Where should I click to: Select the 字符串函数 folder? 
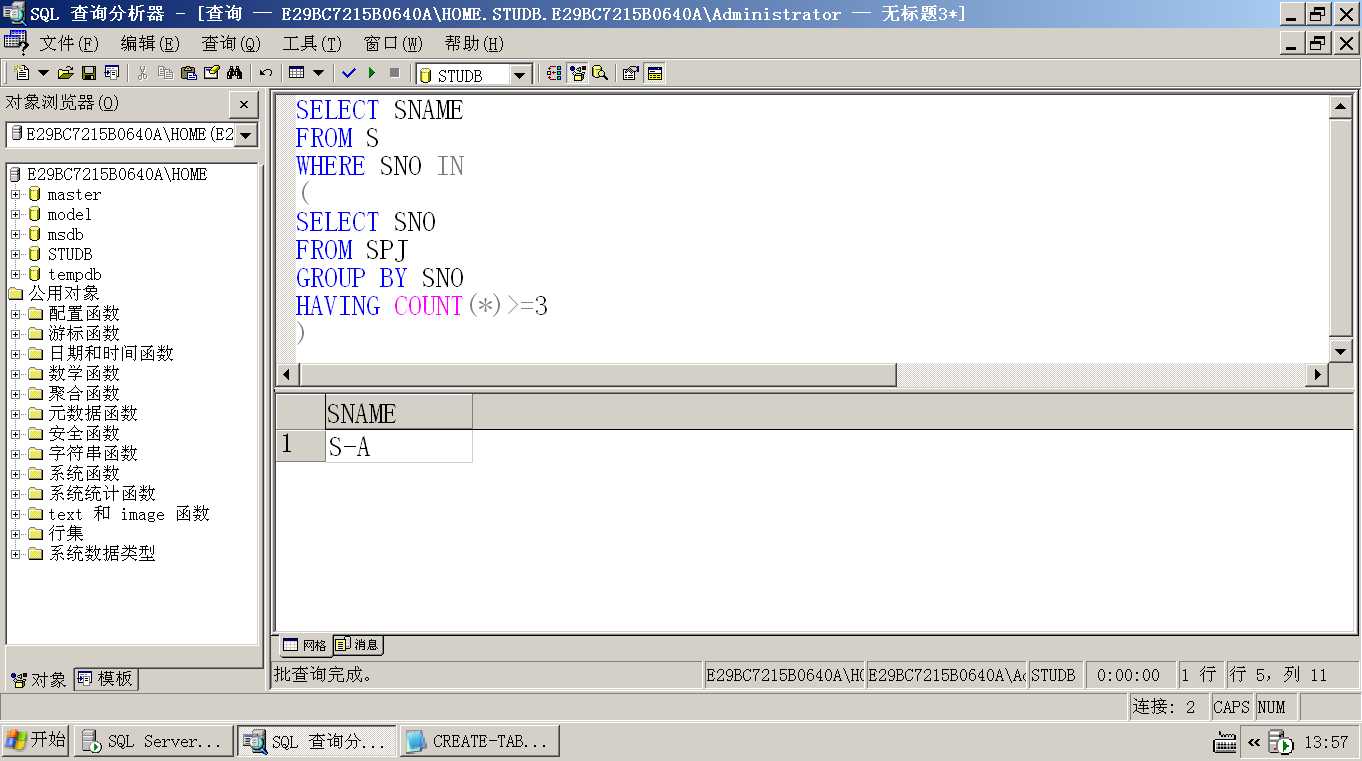(93, 453)
